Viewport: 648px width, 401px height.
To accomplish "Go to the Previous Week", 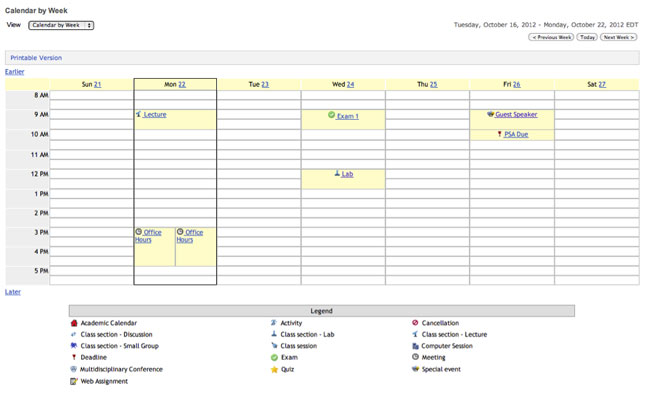I will [552, 37].
